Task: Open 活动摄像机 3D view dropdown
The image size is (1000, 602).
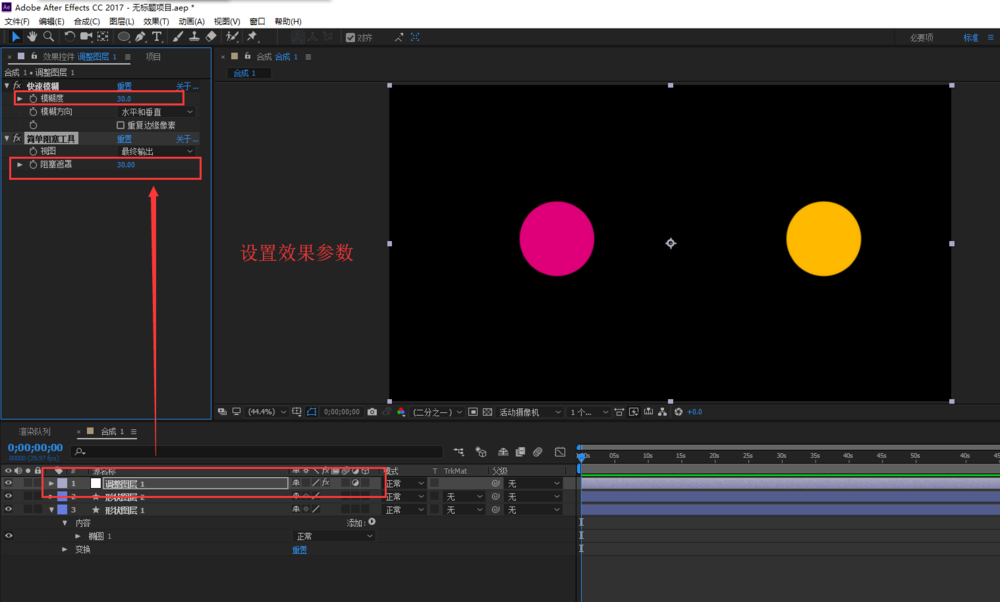Action: click(x=530, y=412)
